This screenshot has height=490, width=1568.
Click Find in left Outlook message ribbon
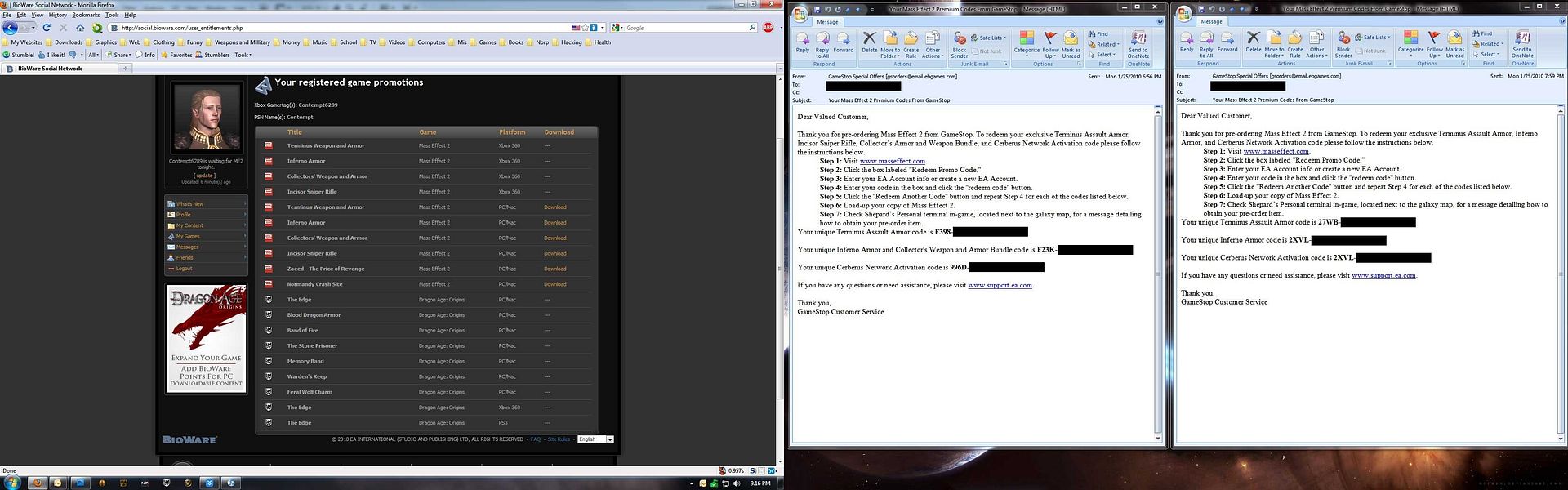tap(1098, 34)
